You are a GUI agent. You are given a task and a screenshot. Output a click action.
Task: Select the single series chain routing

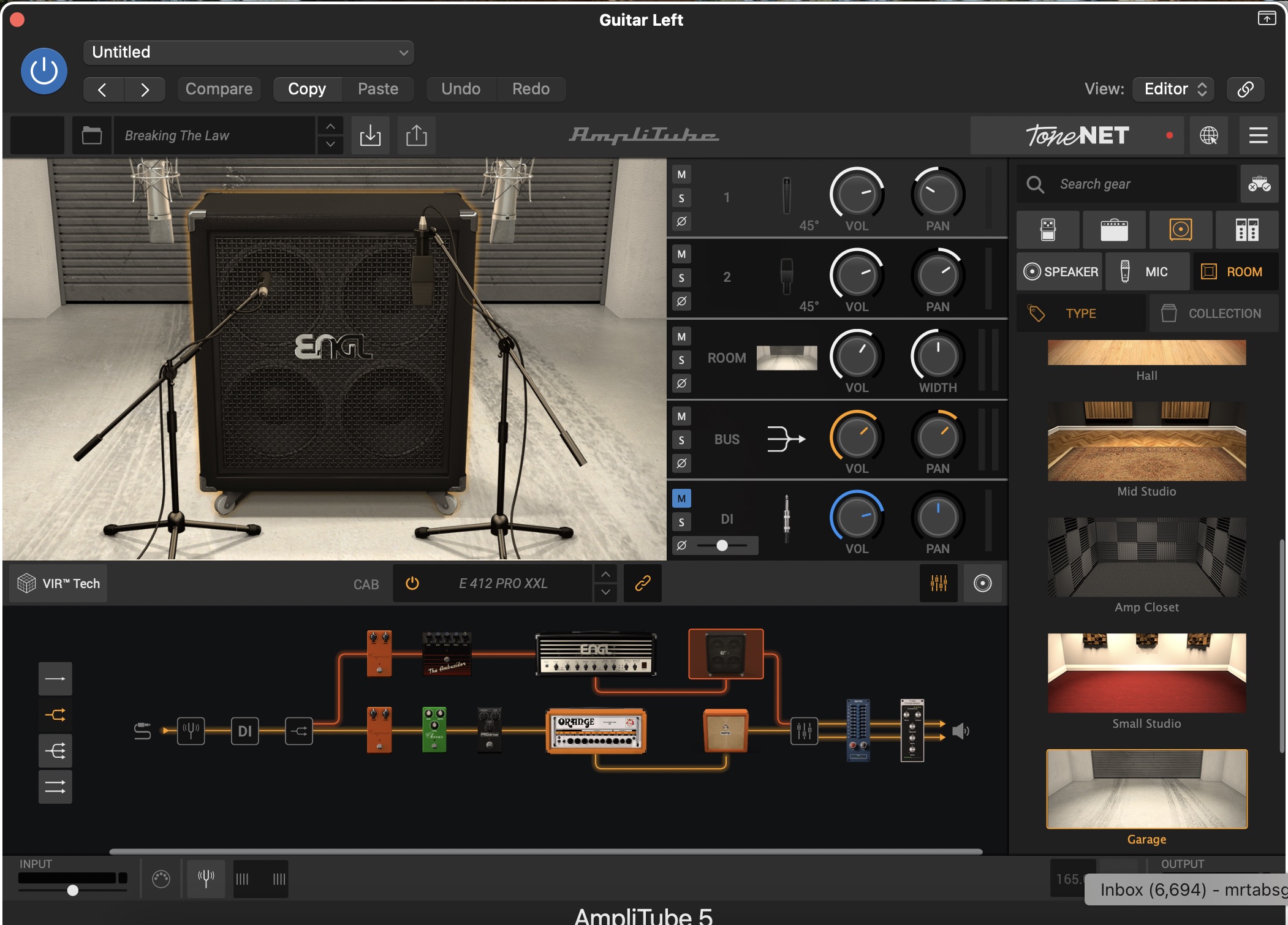(x=55, y=679)
